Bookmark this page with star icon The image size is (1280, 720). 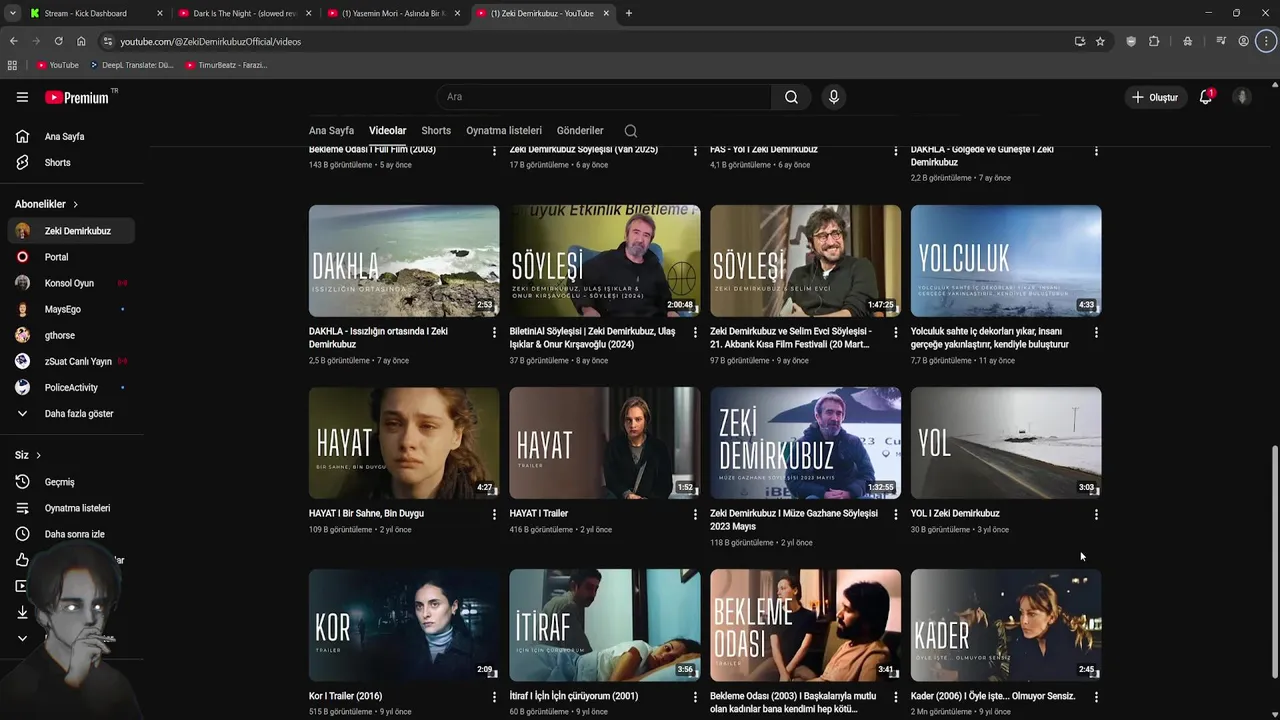pyautogui.click(x=1100, y=41)
